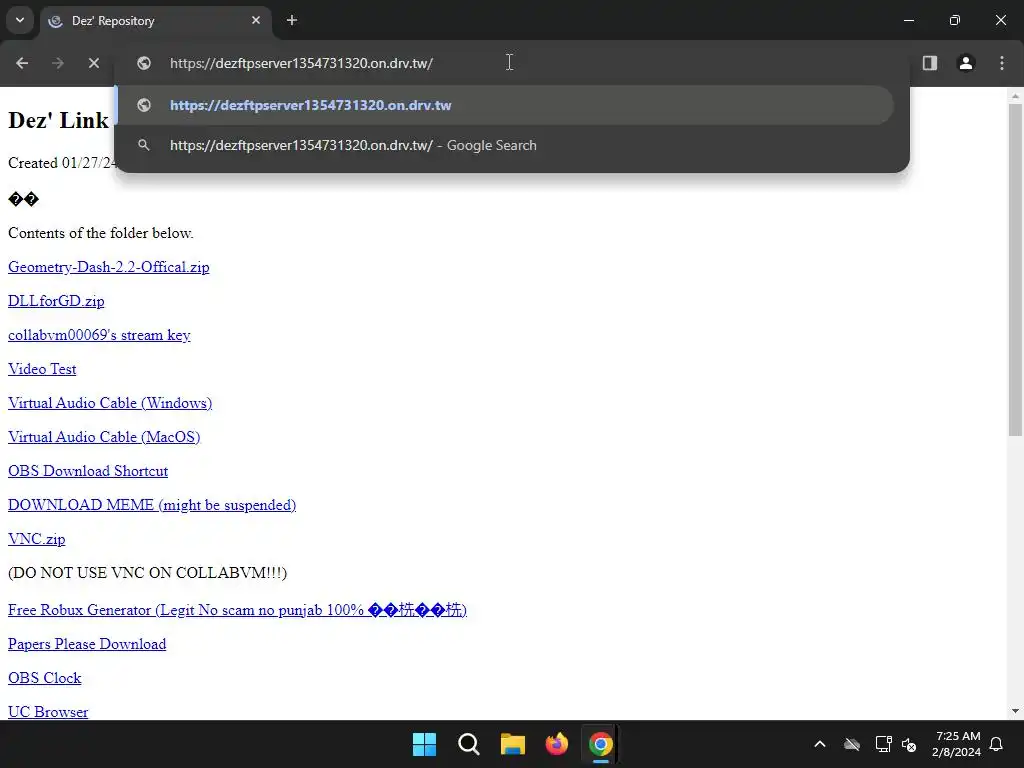Select the Dez' Repository tab
Screen dimensions: 1024x768
pyautogui.click(x=155, y=20)
